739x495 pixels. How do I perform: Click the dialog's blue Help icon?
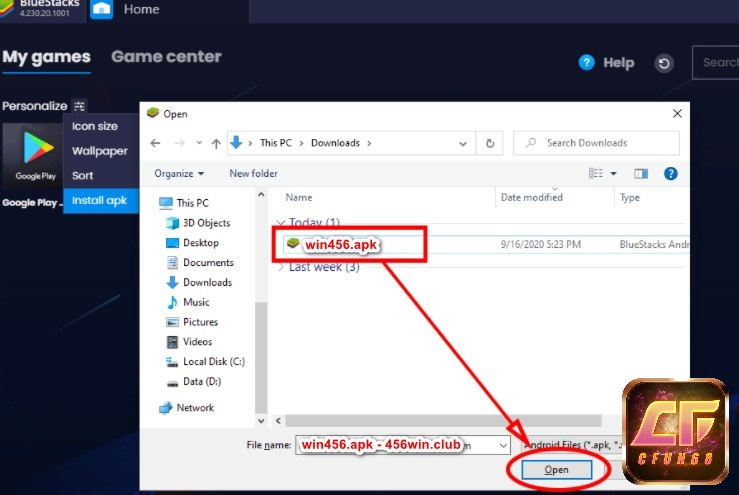[x=670, y=173]
